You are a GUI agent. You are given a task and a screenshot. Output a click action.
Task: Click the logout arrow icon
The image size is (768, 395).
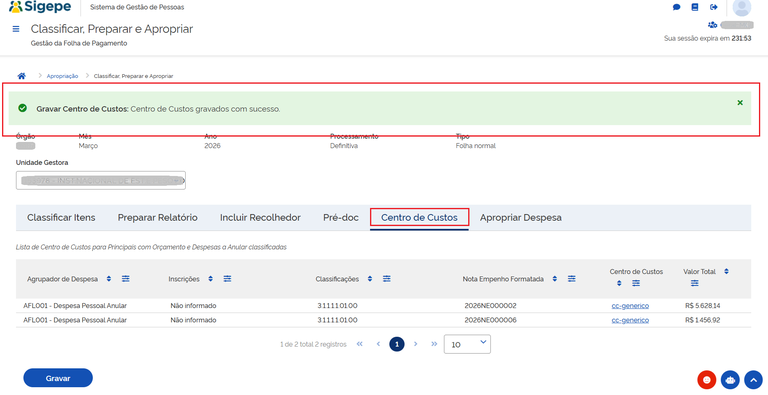714,7
